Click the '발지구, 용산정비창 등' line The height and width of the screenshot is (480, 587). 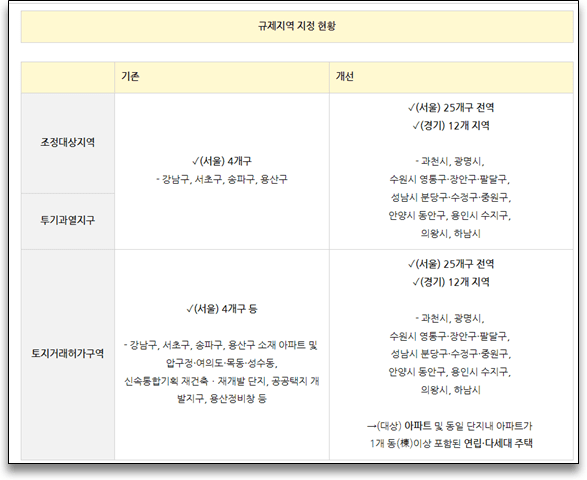tap(222, 398)
